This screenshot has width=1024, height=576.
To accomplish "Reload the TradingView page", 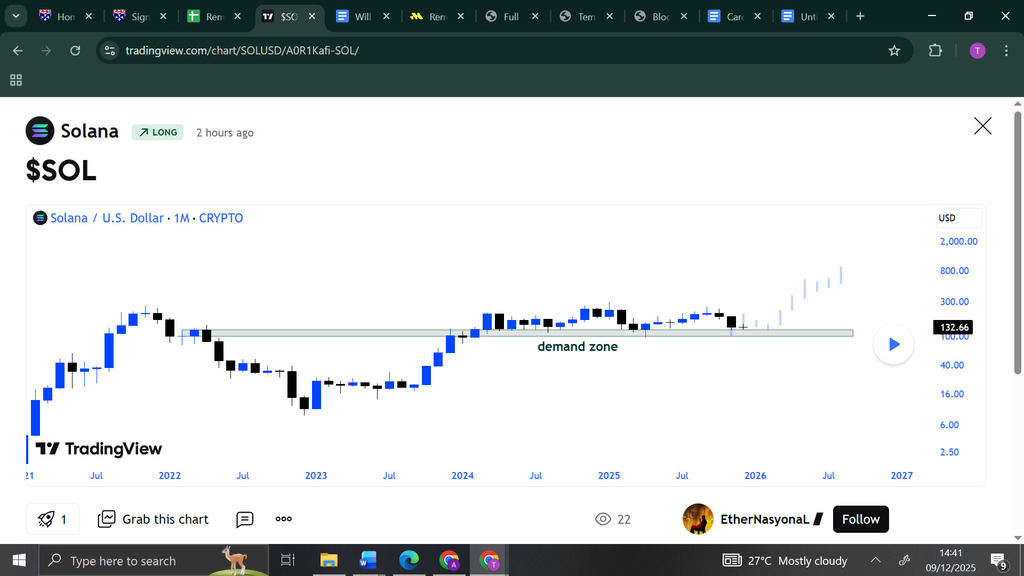I will (75, 51).
